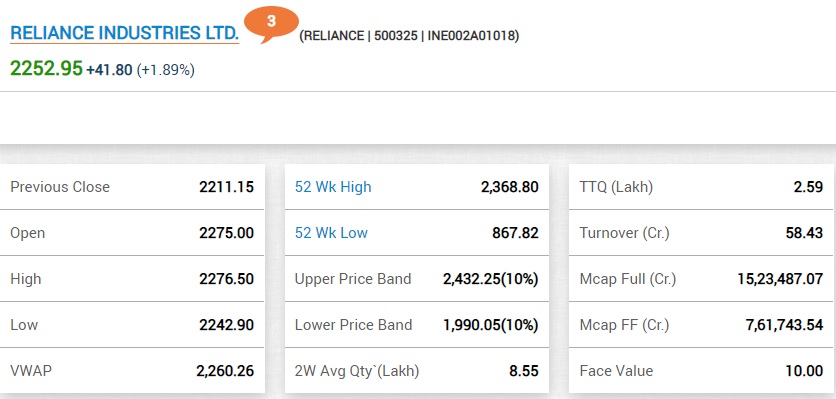Select the High value 2276.50
836x399 pixels.
pos(227,279)
